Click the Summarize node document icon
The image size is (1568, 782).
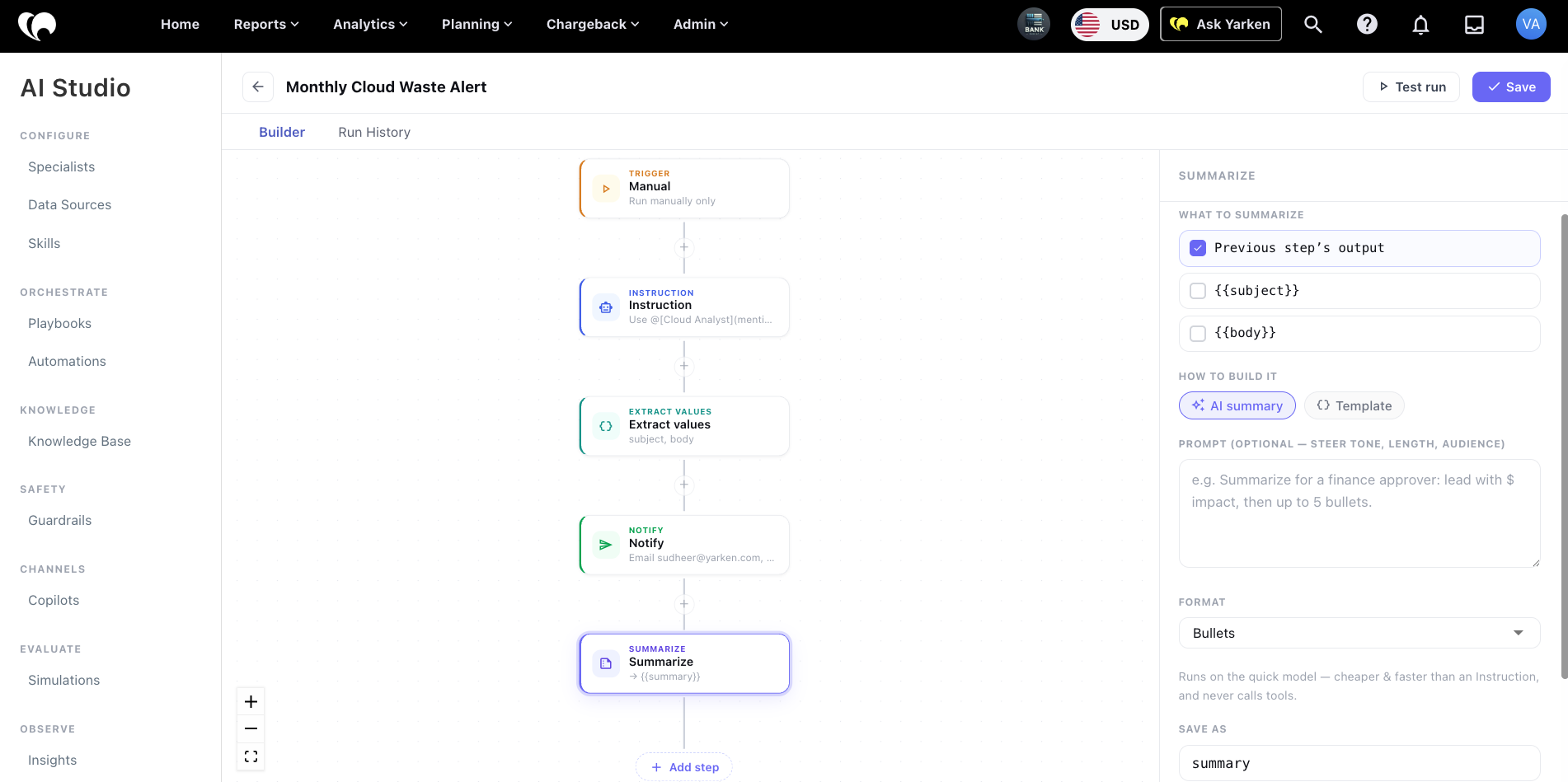(x=606, y=663)
